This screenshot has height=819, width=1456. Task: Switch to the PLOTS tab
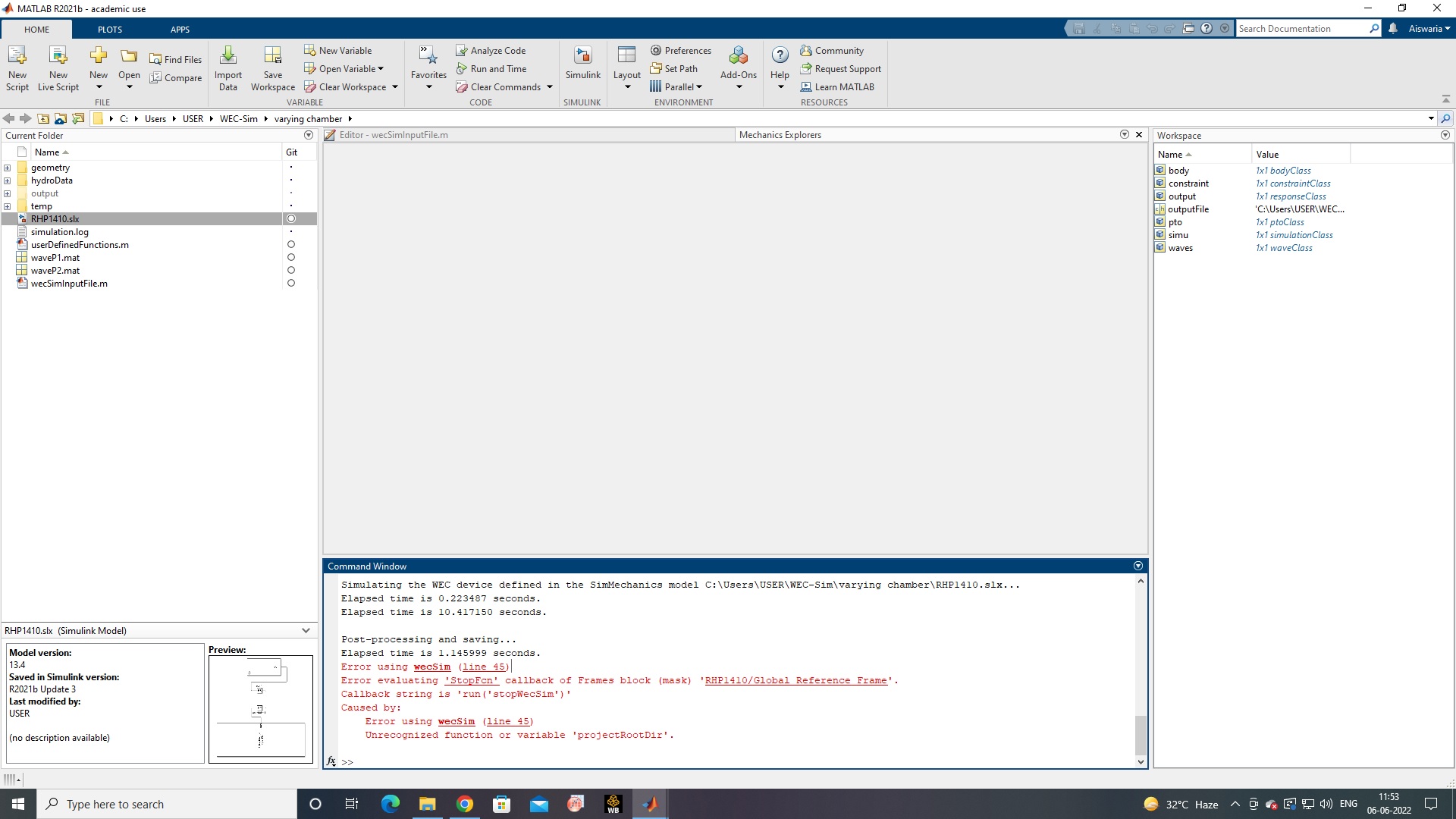[x=109, y=29]
